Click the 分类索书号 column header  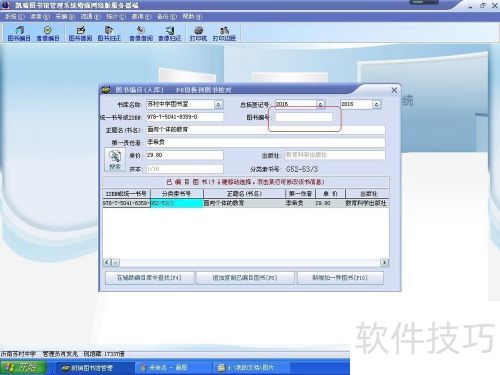(x=177, y=194)
